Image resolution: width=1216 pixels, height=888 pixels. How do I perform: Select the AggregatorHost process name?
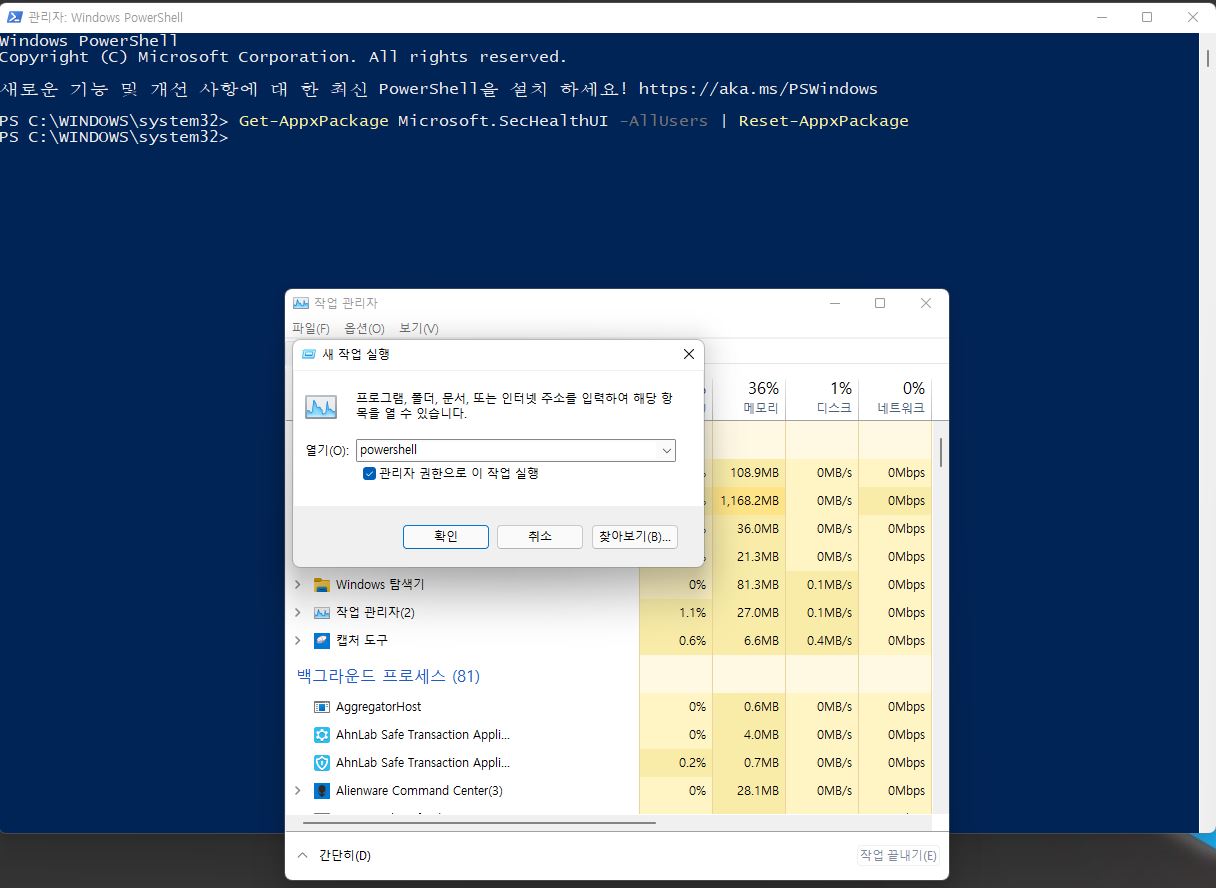(379, 707)
